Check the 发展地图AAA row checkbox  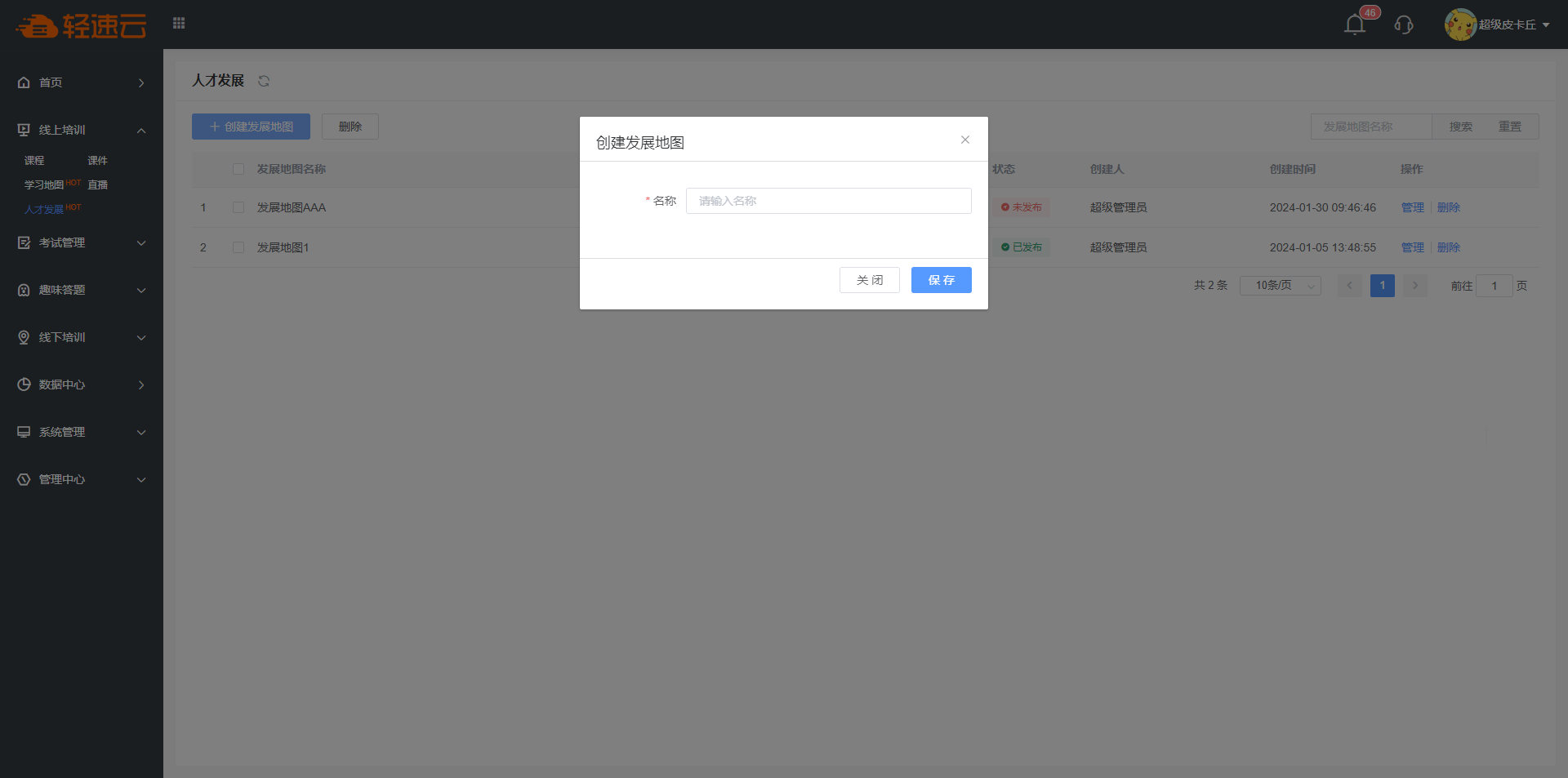[x=238, y=207]
